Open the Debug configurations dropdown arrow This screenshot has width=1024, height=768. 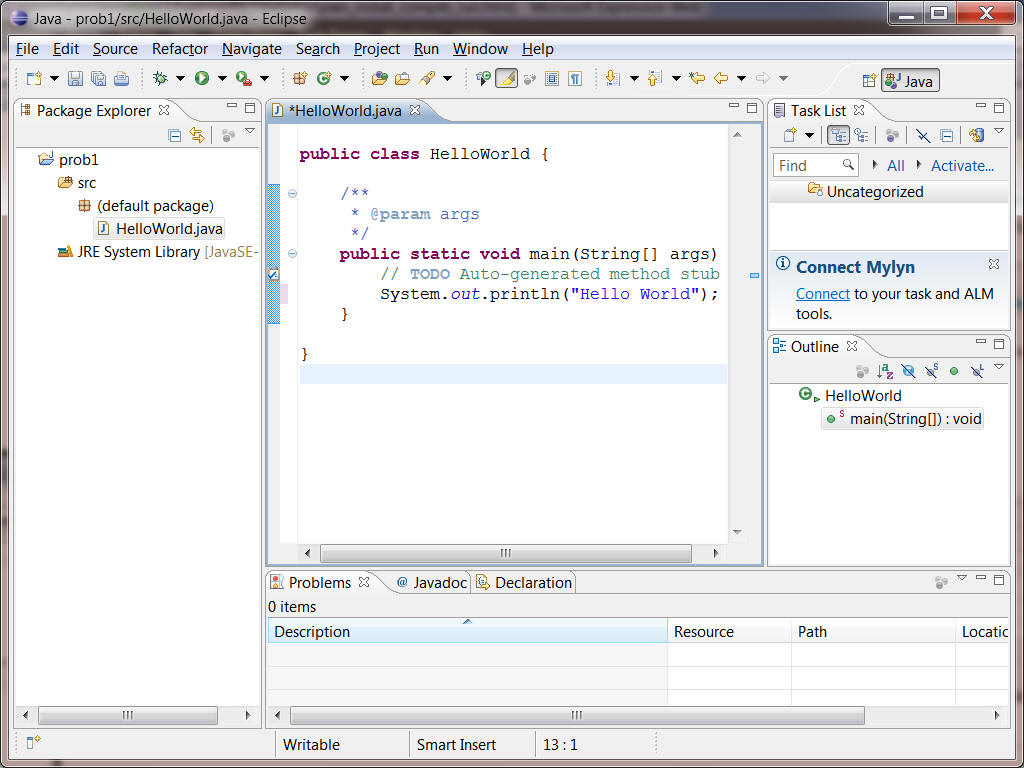[180, 79]
